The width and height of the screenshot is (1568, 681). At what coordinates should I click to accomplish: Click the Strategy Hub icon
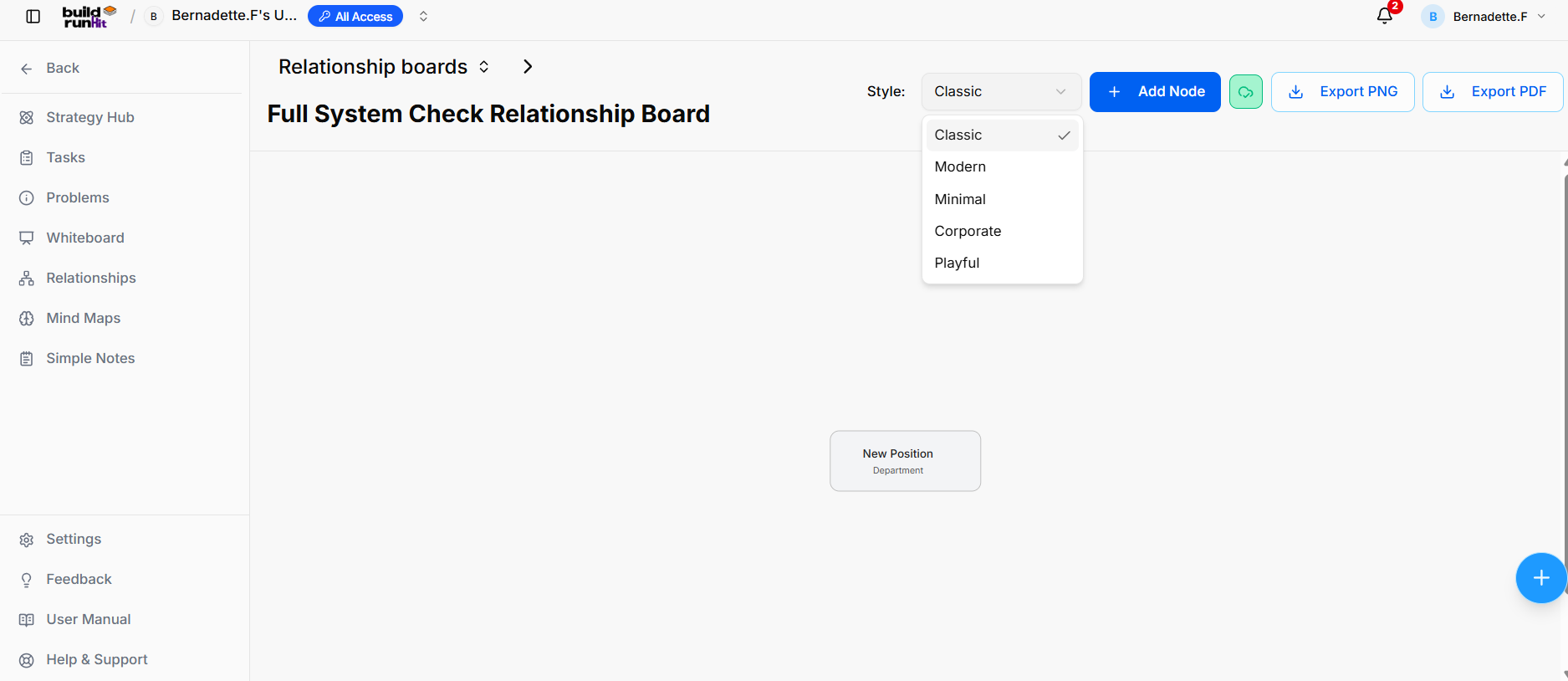coord(27,118)
